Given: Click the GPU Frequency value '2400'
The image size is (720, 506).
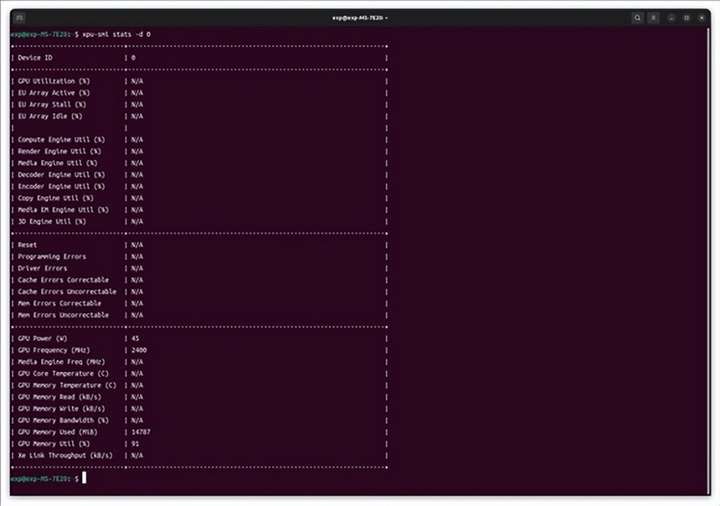Looking at the screenshot, I should [x=139, y=350].
